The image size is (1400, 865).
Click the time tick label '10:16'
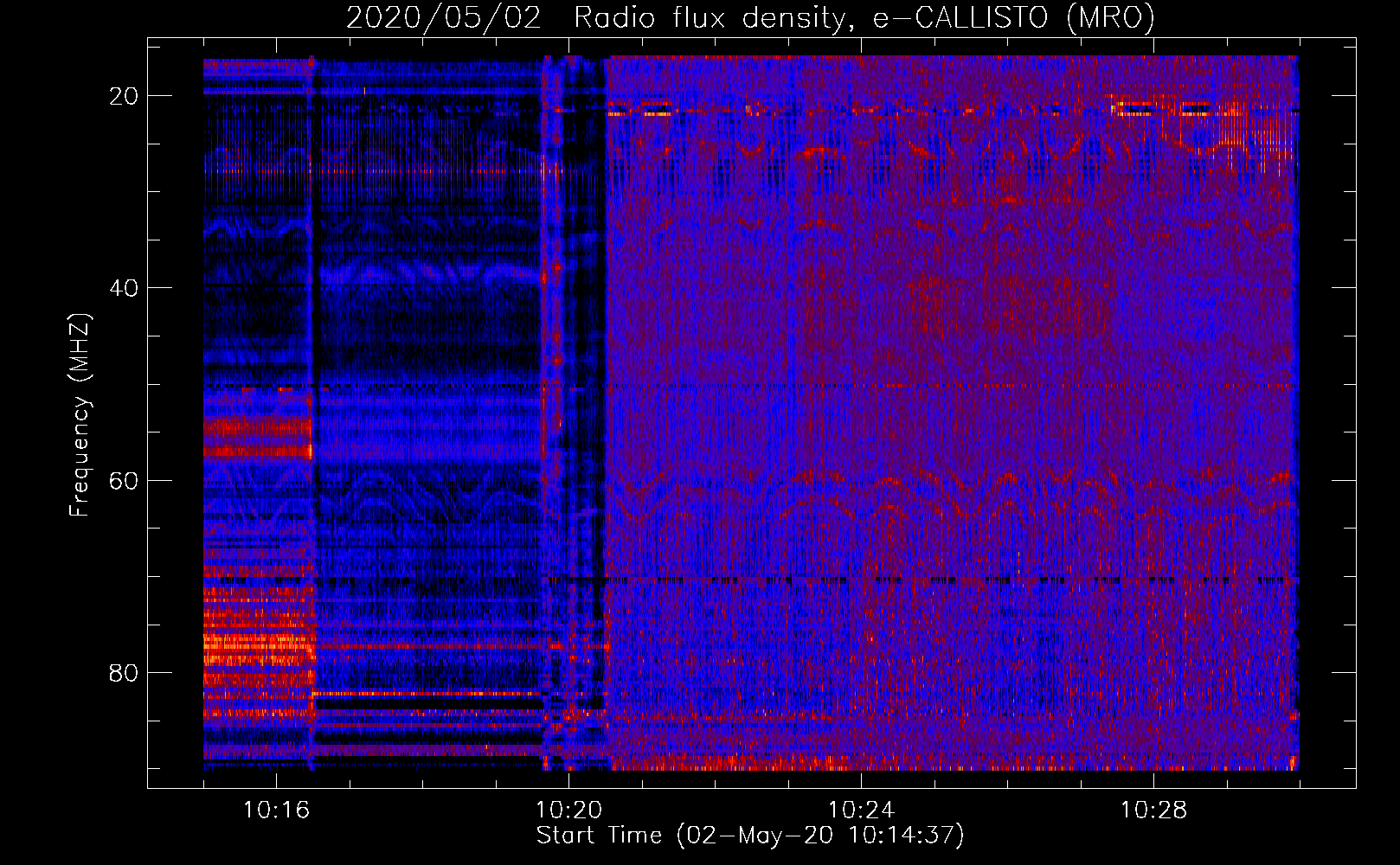coord(276,810)
